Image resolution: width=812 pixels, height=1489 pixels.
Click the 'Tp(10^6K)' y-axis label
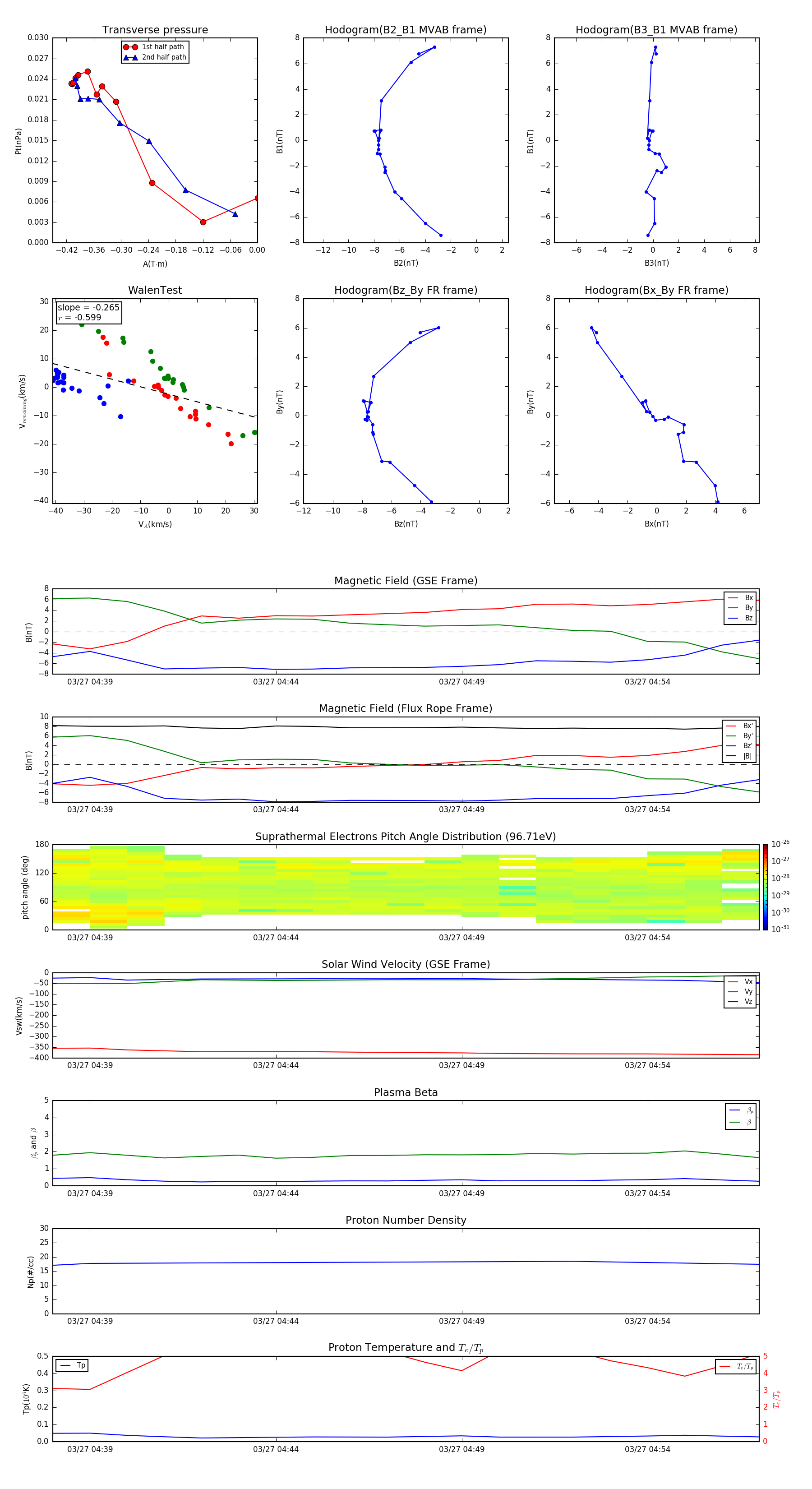click(x=26, y=1399)
